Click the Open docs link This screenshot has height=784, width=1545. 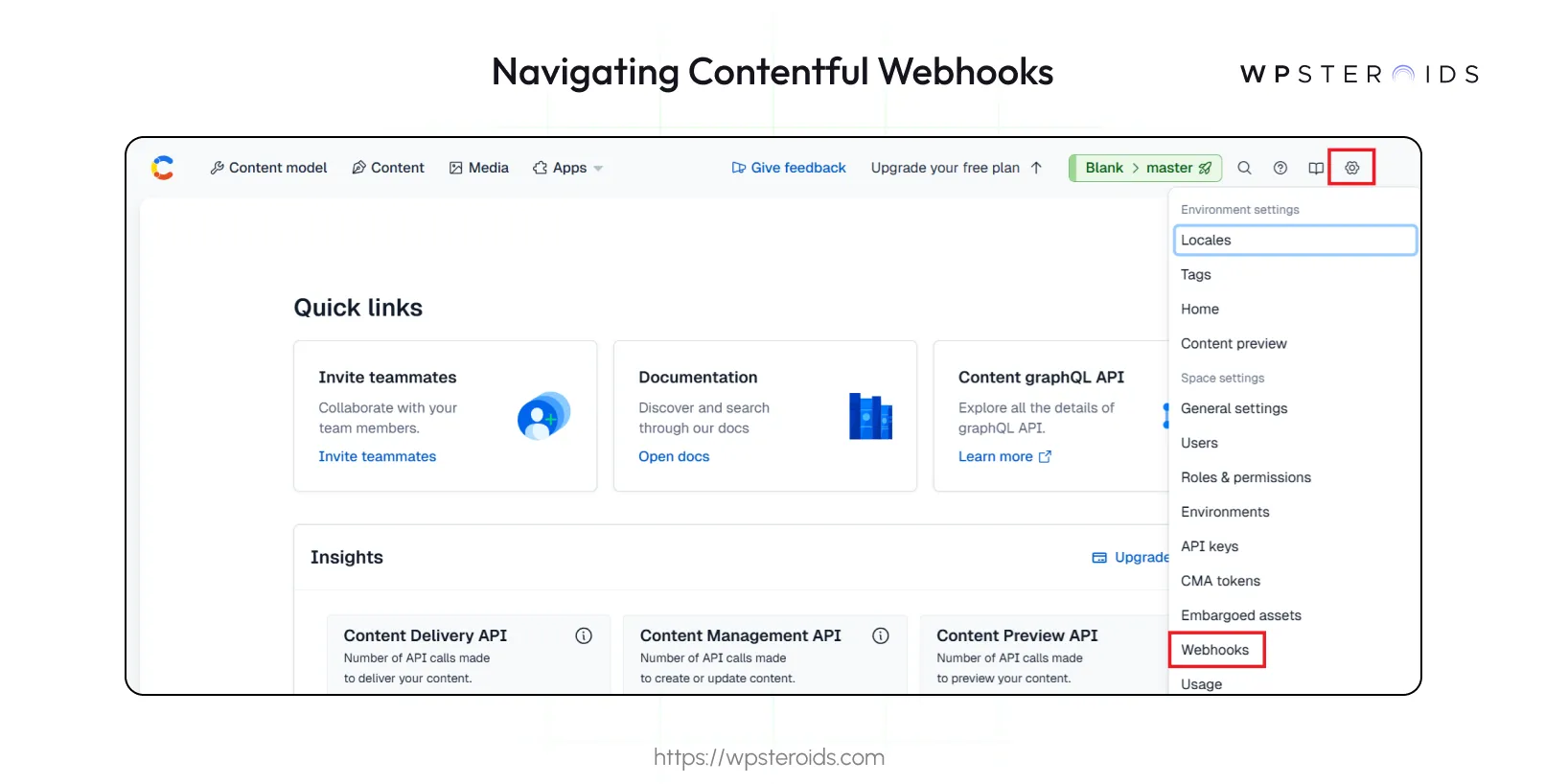pyautogui.click(x=674, y=456)
